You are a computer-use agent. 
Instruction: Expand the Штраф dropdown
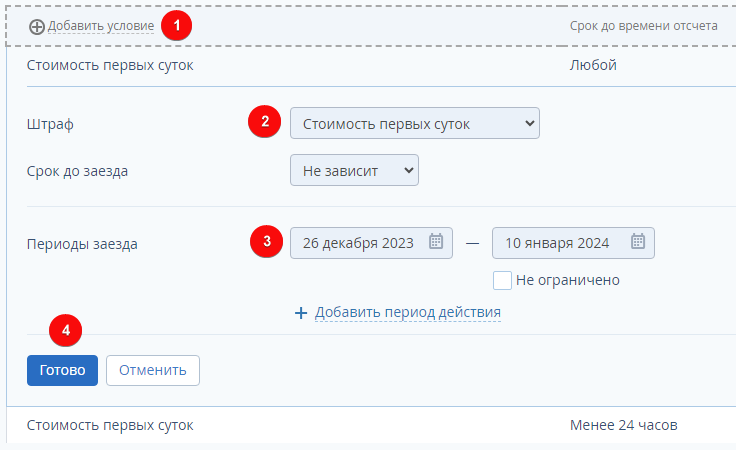(x=415, y=124)
